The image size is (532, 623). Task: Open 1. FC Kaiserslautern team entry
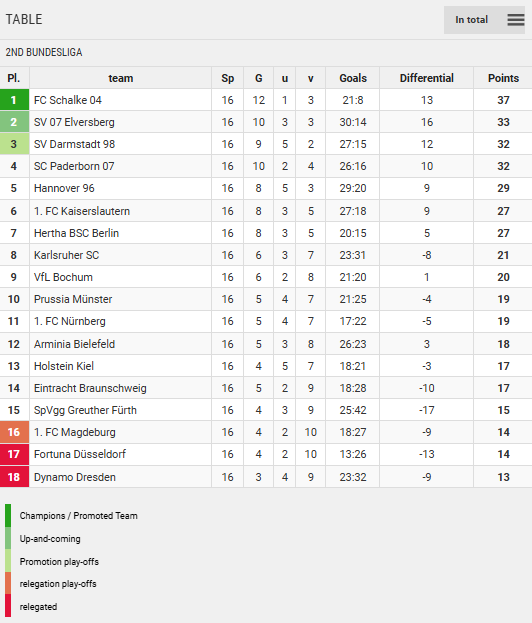82,211
